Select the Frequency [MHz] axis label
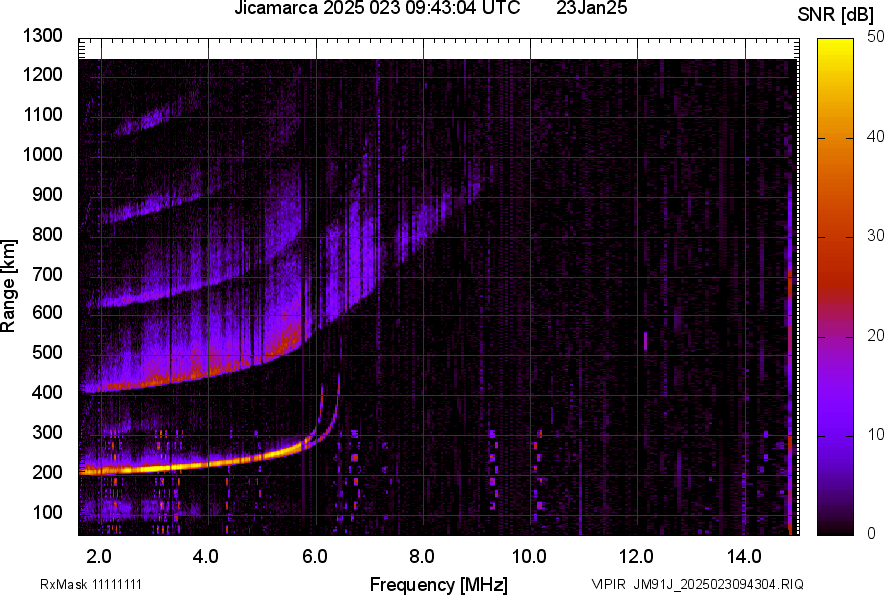Image resolution: width=884 pixels, height=595 pixels. [x=438, y=584]
